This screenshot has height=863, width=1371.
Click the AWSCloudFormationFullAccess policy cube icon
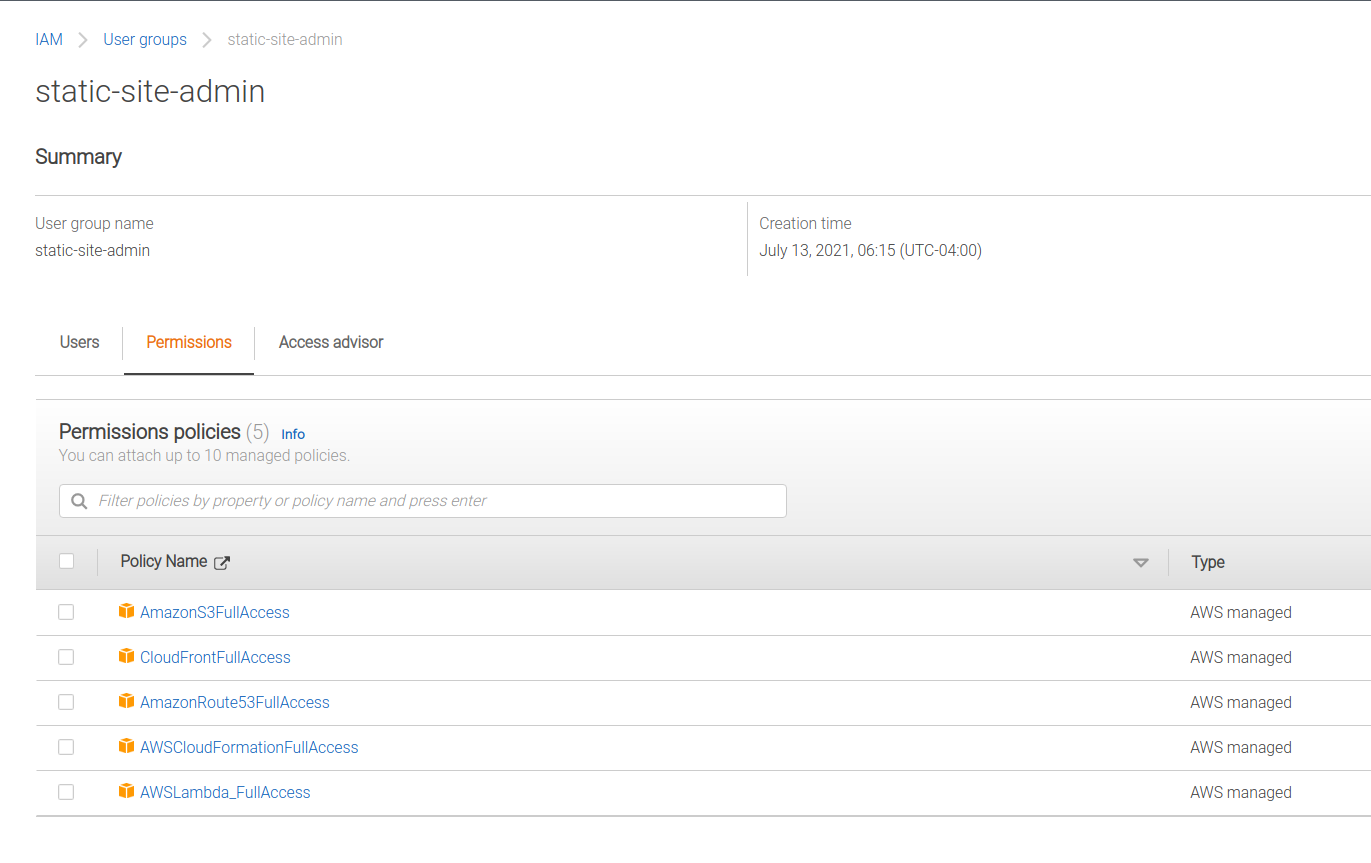tap(126, 746)
